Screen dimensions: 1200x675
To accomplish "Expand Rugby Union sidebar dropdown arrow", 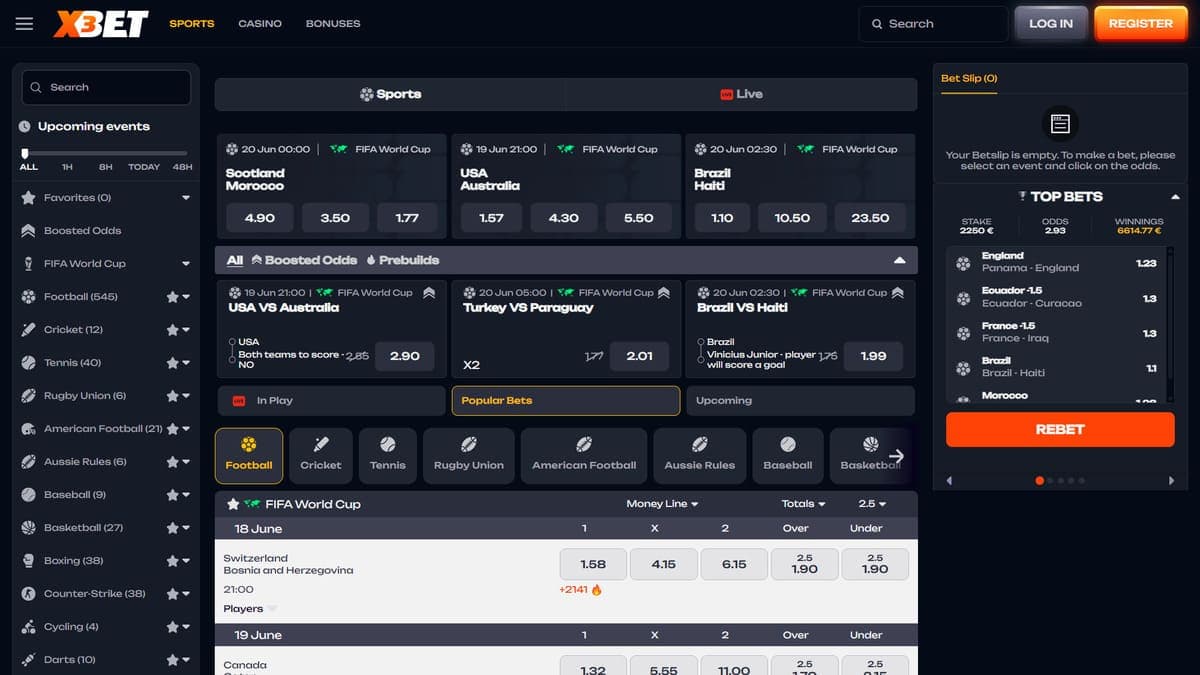I will (186, 396).
